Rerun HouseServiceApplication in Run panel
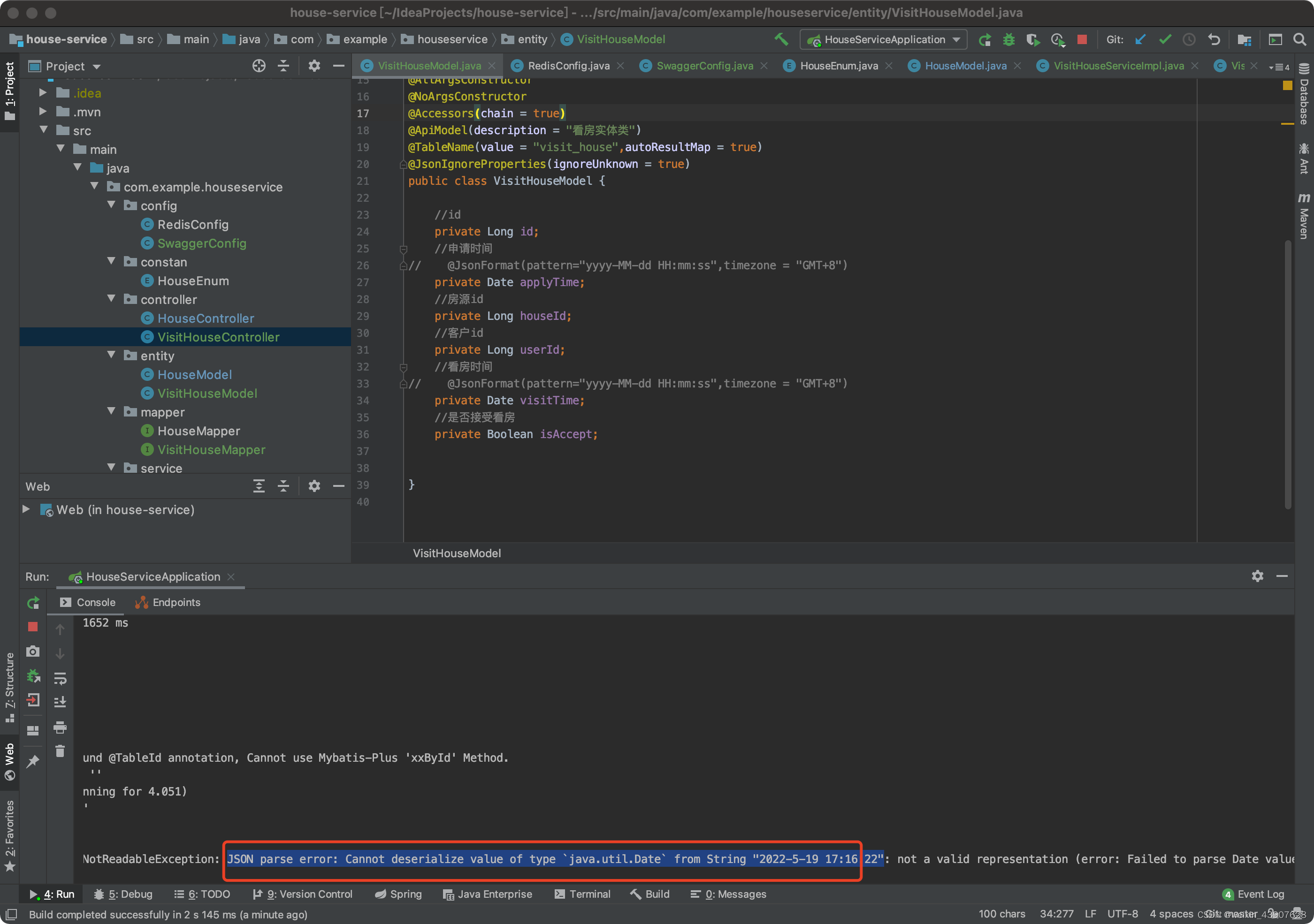This screenshot has width=1314, height=924. (33, 602)
